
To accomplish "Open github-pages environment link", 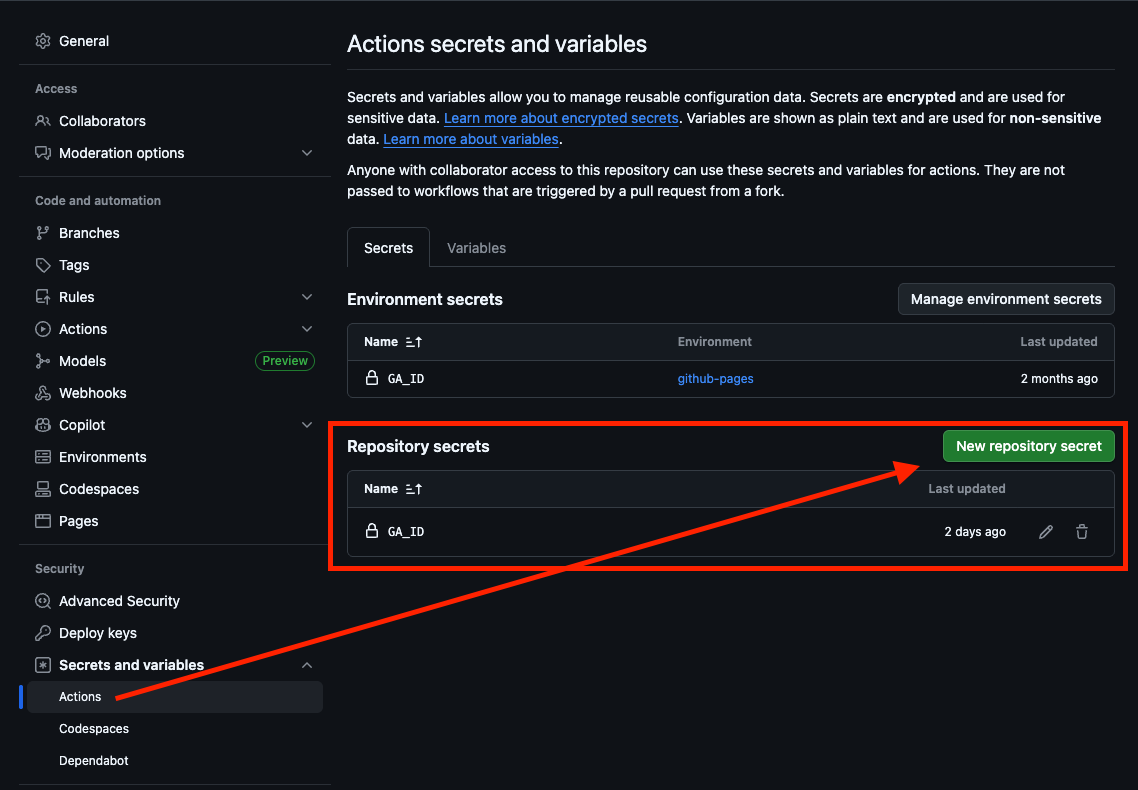I will click(715, 379).
